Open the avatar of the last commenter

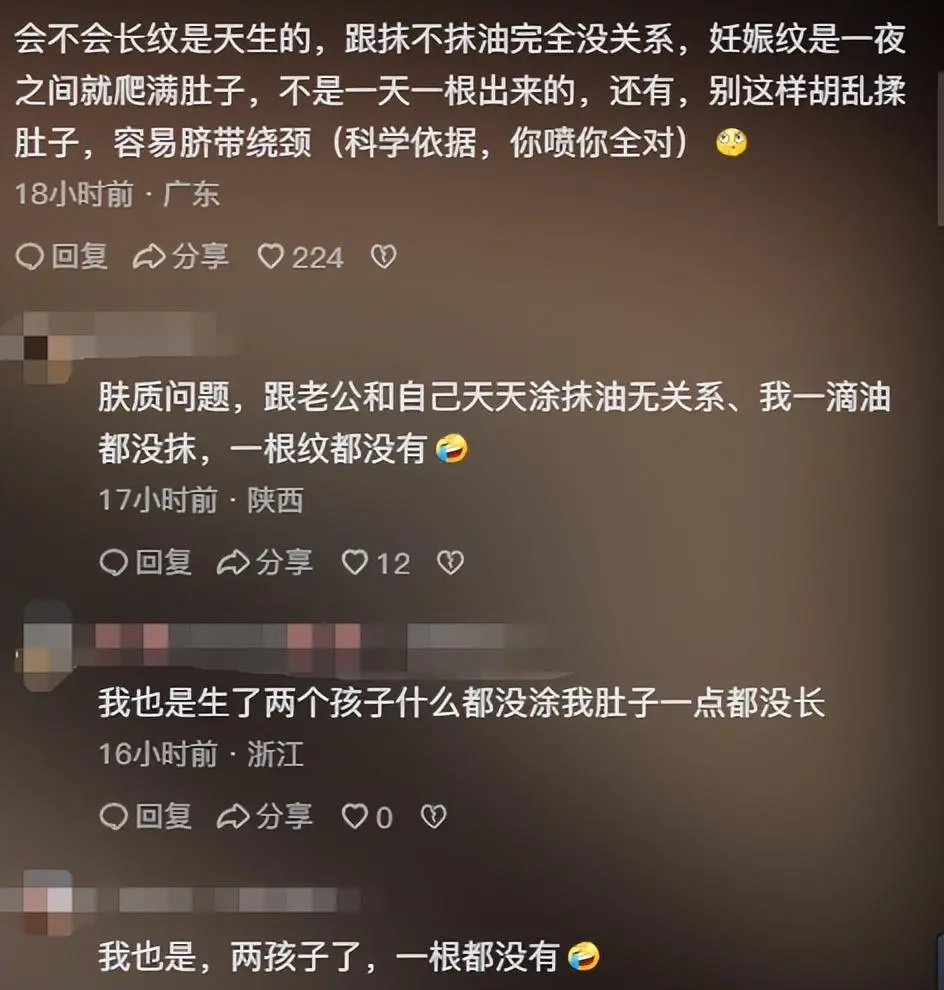click(x=48, y=902)
